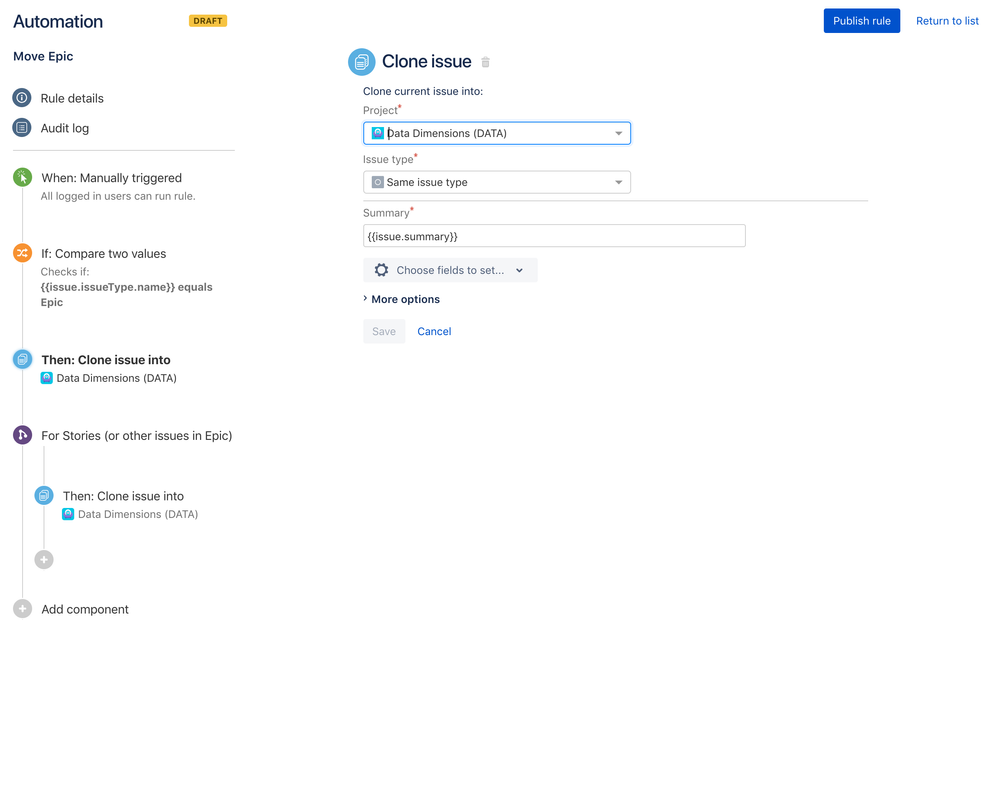Click the first Clone issue action icon
This screenshot has height=788, width=999.
point(22,359)
